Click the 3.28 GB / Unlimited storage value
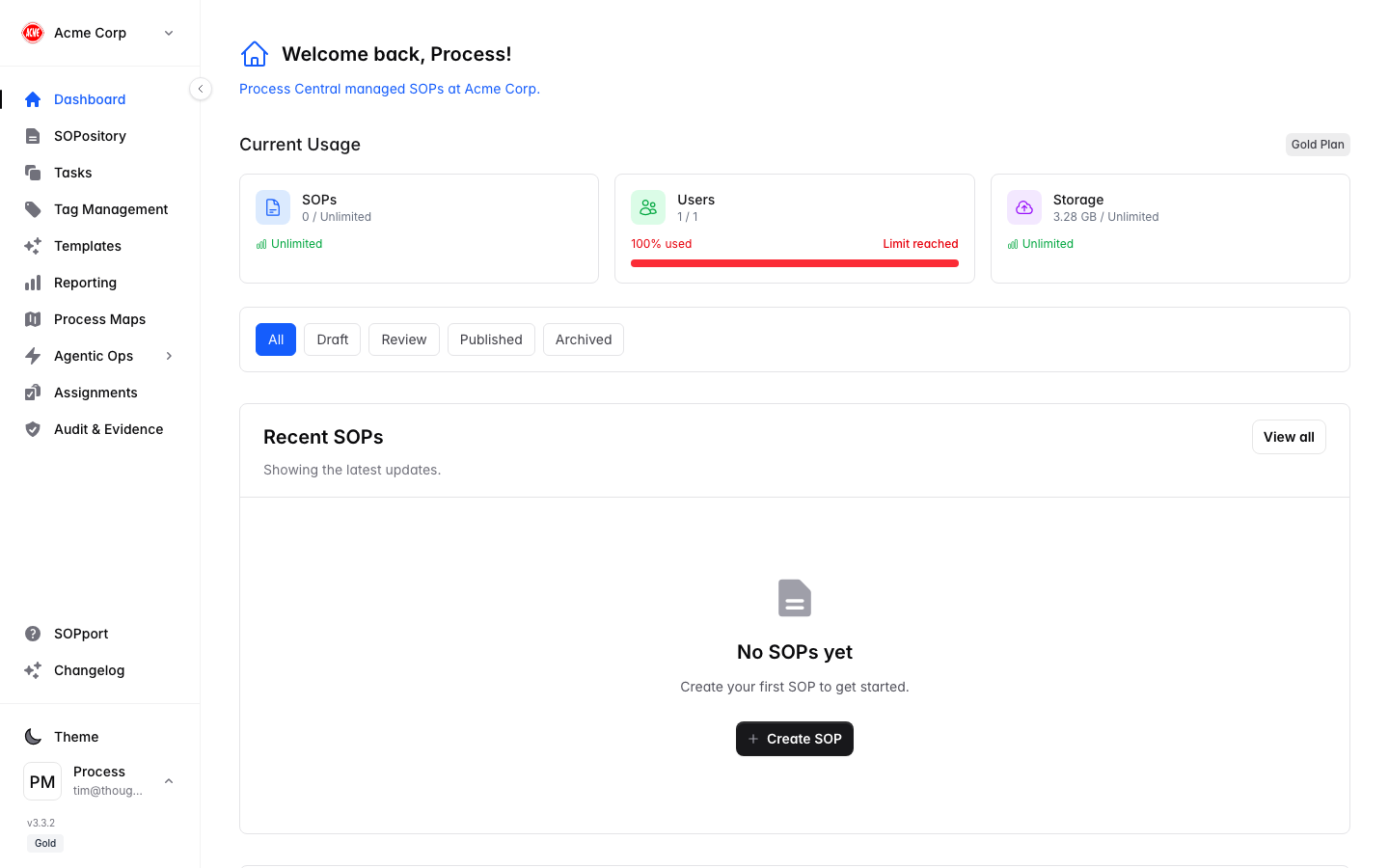Screen dimensions: 1389x868 tap(1106, 217)
